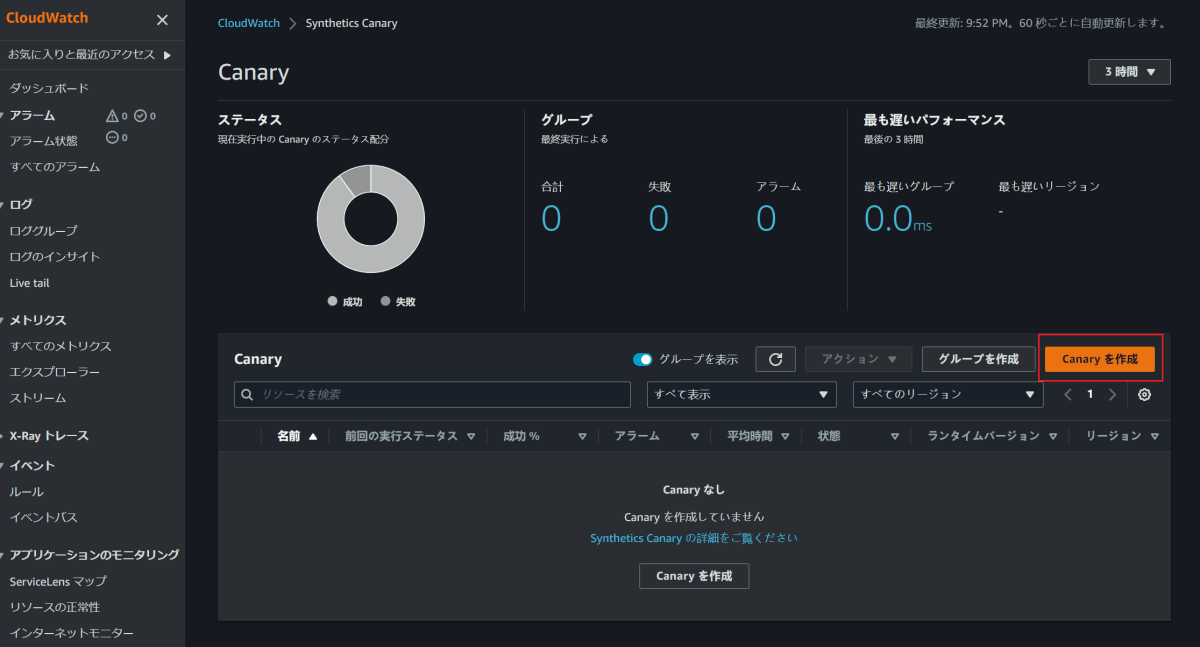Screen dimensions: 1200x647
Task: Open ダッシュボード in sidebar
Action: [x=49, y=88]
